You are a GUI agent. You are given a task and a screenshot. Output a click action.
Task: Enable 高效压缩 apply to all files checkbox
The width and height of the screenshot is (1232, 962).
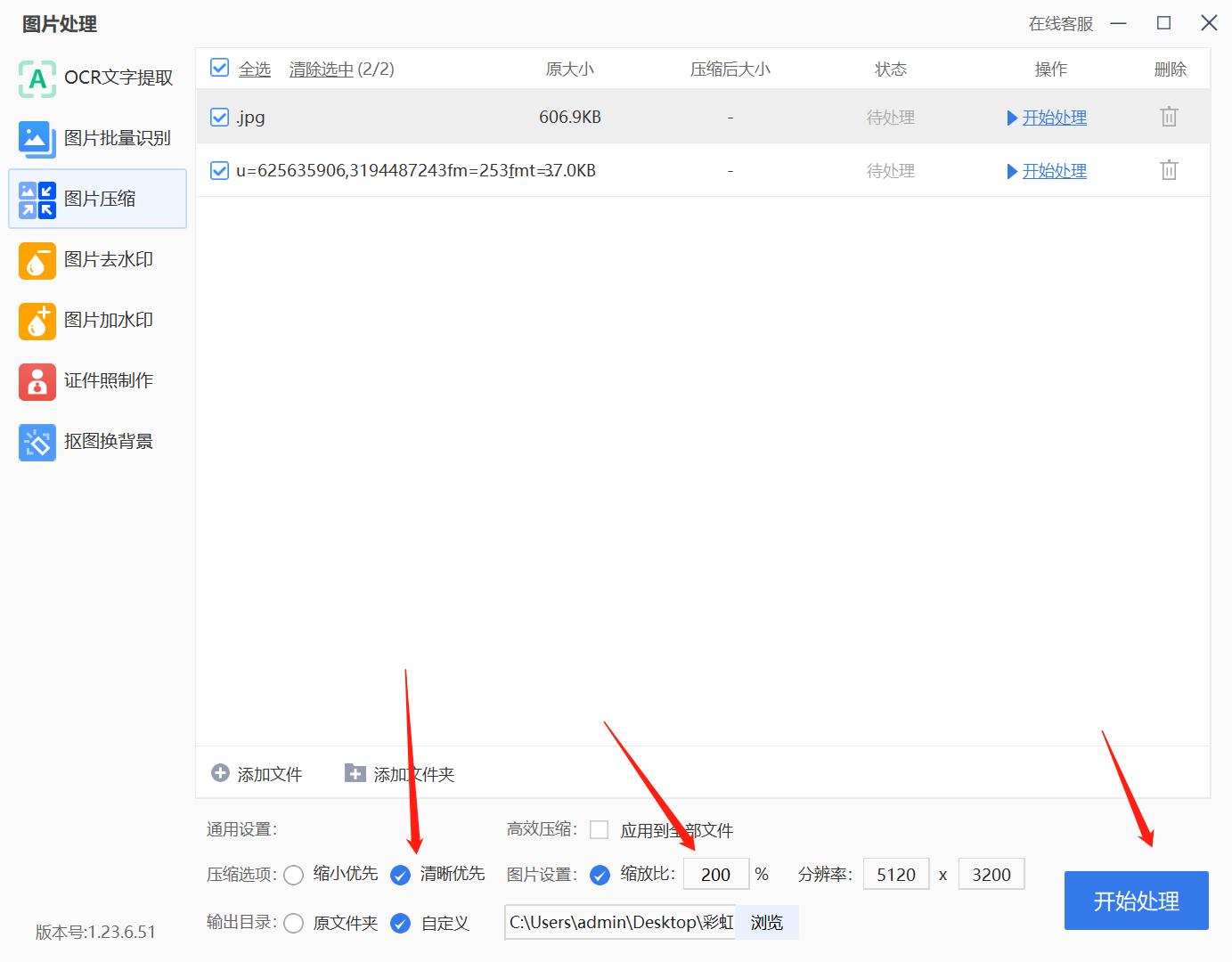click(599, 829)
